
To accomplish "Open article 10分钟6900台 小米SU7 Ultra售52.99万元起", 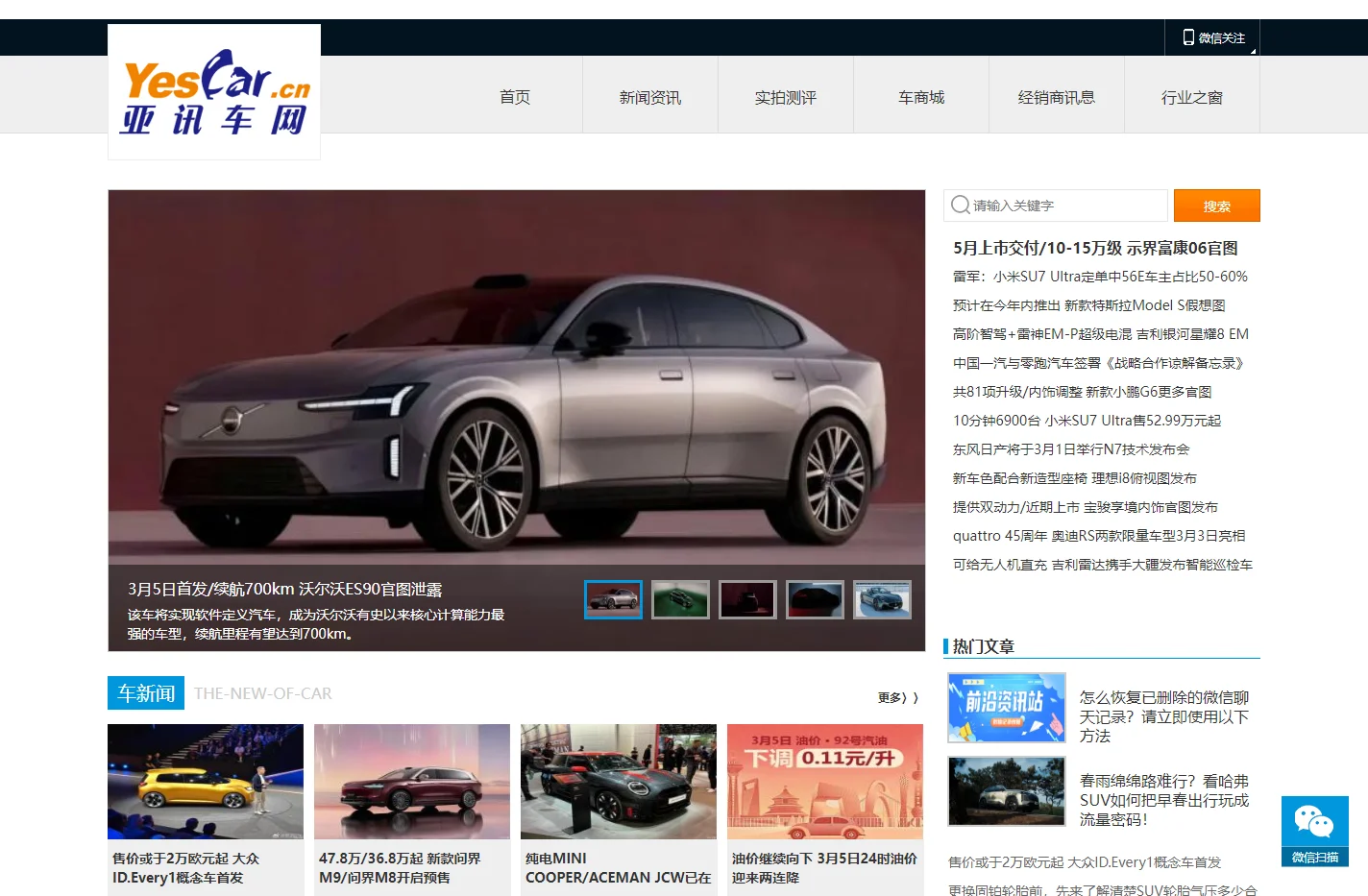I will coord(1087,421).
